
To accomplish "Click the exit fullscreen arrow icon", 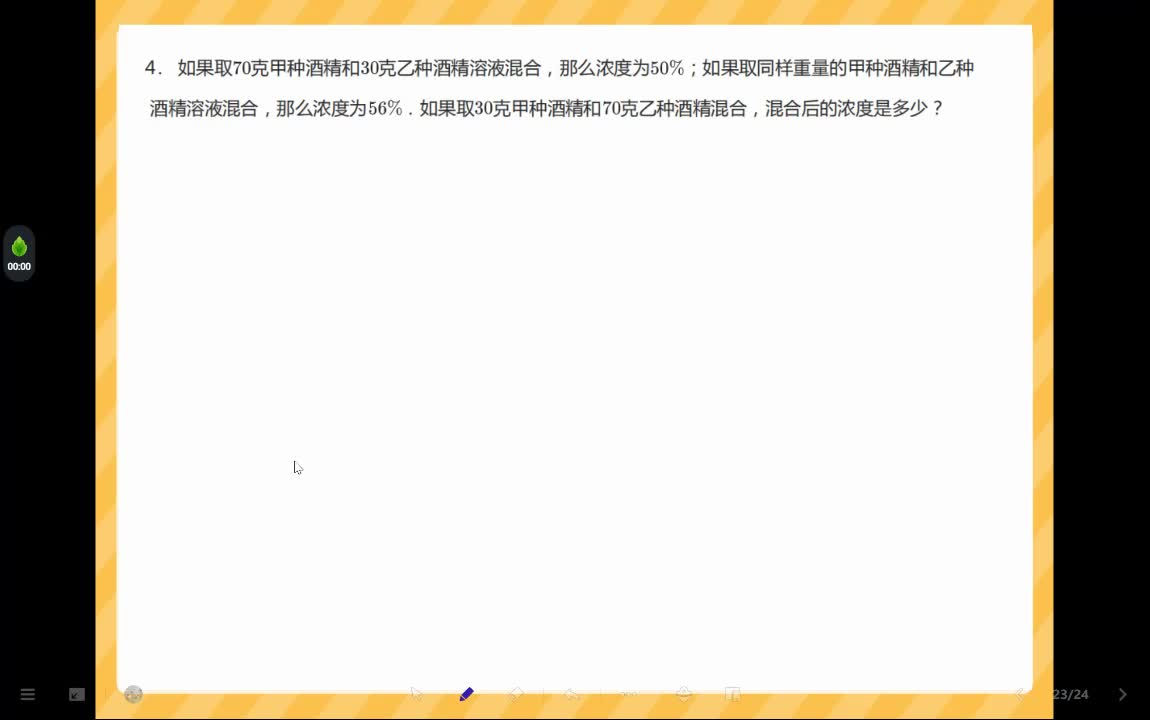I will [77, 694].
